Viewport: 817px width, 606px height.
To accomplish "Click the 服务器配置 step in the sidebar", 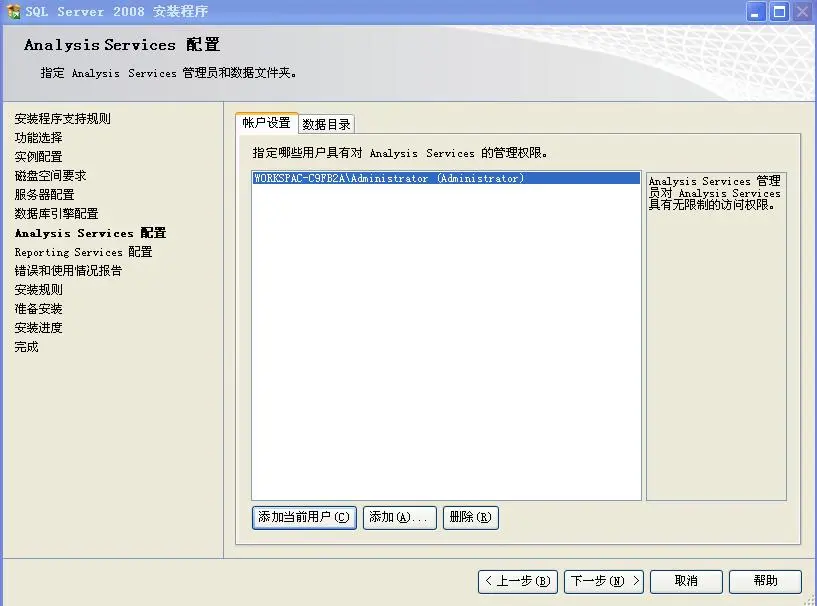I will (44, 195).
